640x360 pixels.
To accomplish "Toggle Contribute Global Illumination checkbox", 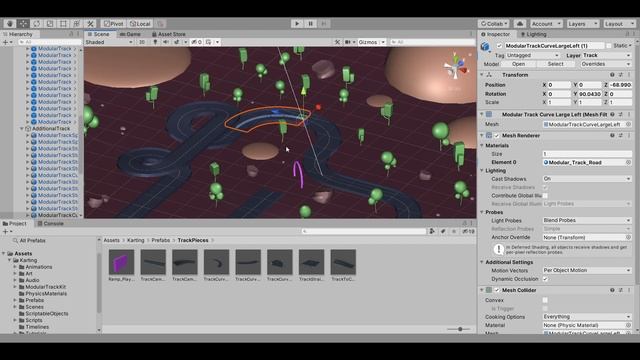I will [x=545, y=196].
